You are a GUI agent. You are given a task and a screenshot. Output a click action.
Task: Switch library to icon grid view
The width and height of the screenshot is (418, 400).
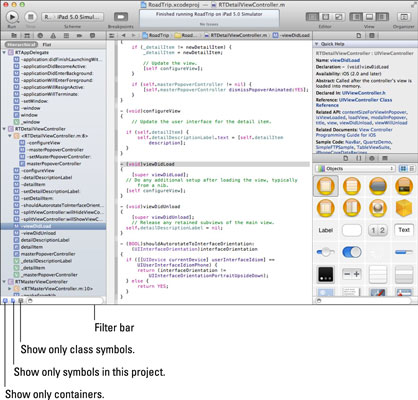[403, 169]
